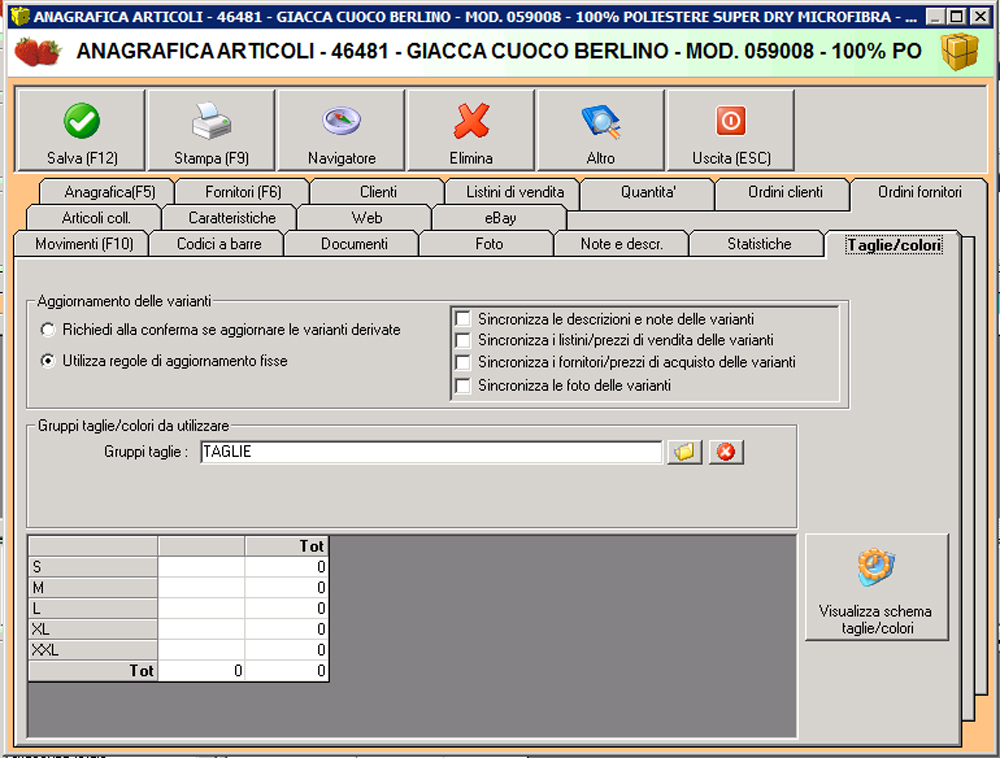Open the Altro magnifier icon

click(601, 122)
